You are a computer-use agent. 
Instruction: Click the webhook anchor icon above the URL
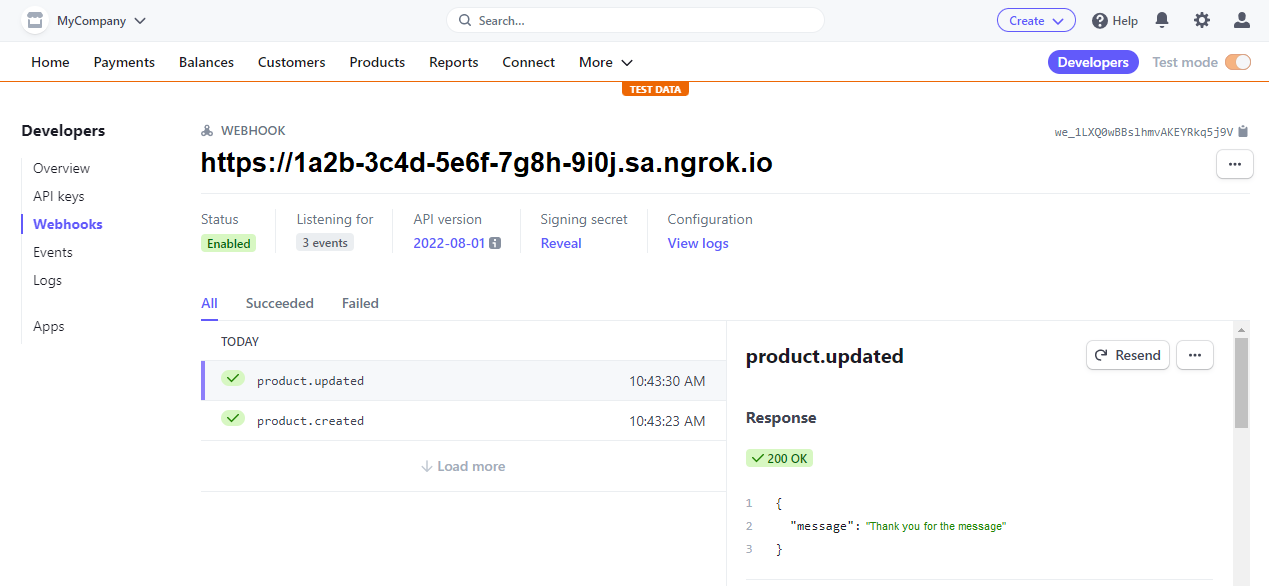(x=206, y=129)
